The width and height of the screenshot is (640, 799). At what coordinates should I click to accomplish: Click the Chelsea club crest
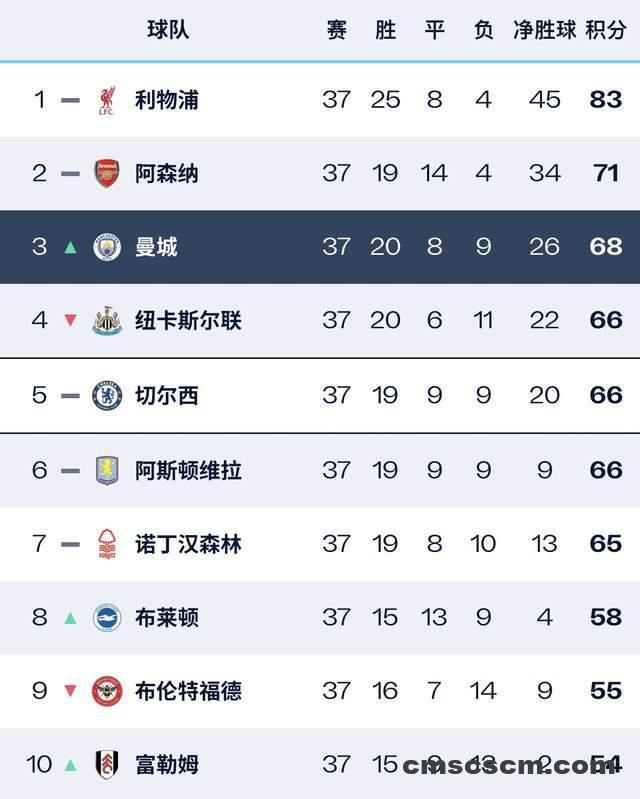click(x=107, y=395)
